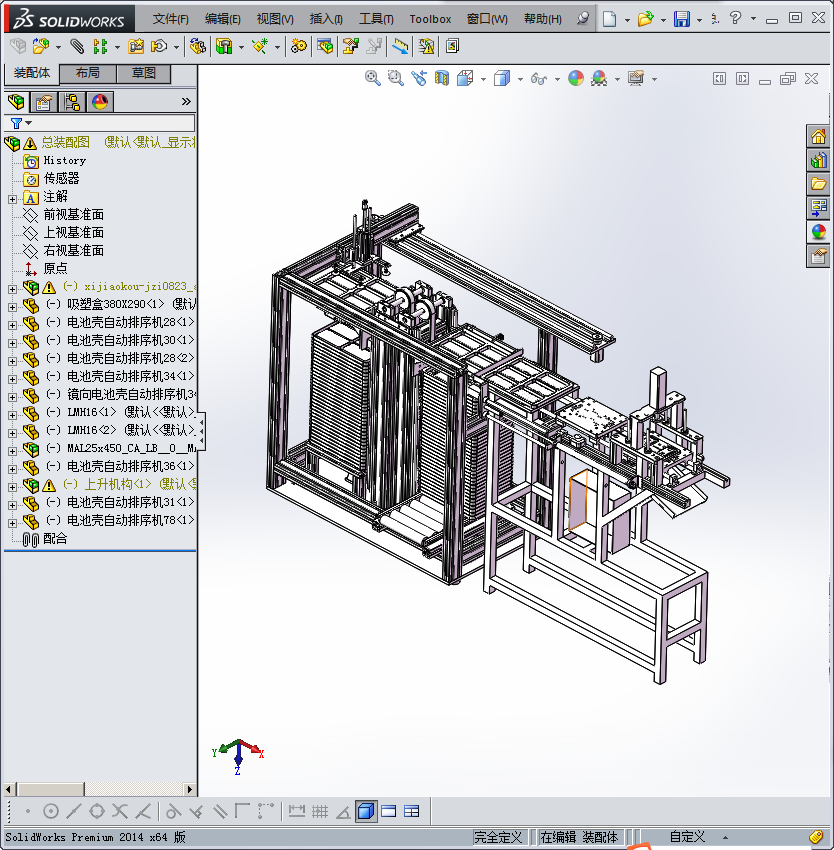Viewport: 834px width, 850px height.
Task: Expand the 注解 annotations tree node
Action: tap(12, 198)
